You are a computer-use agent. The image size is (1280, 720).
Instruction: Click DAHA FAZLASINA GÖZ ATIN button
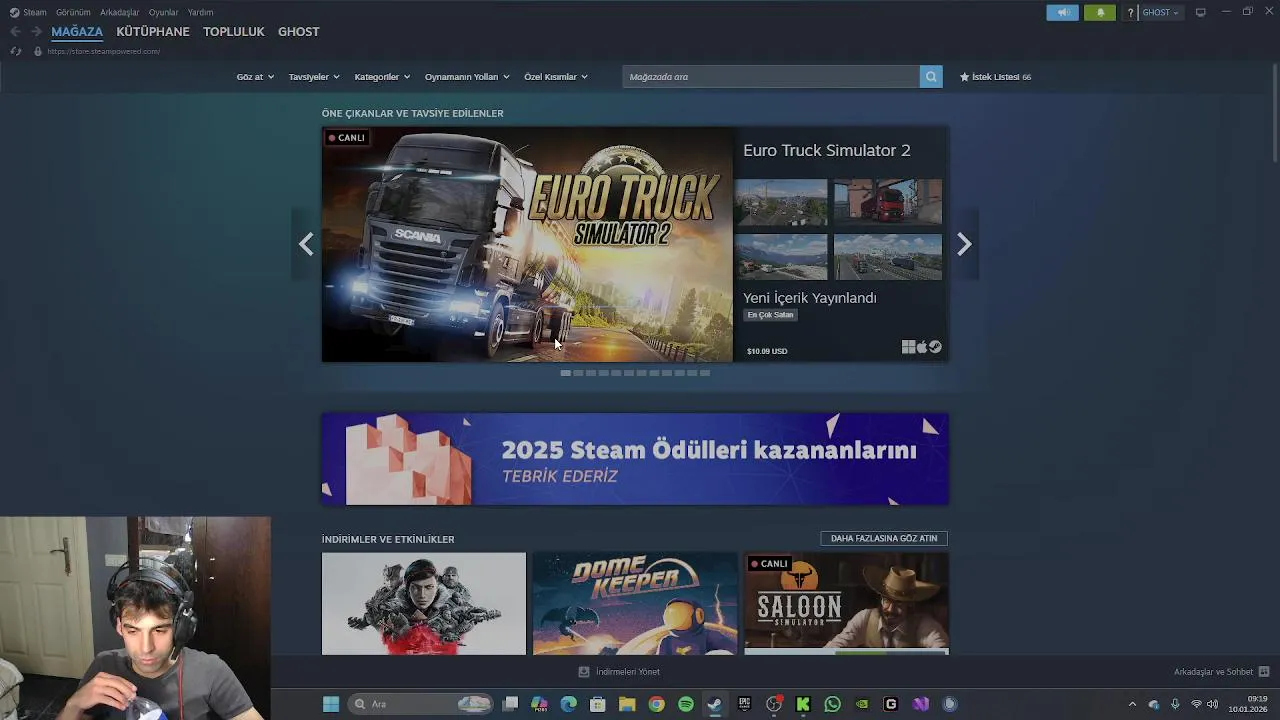(x=884, y=538)
